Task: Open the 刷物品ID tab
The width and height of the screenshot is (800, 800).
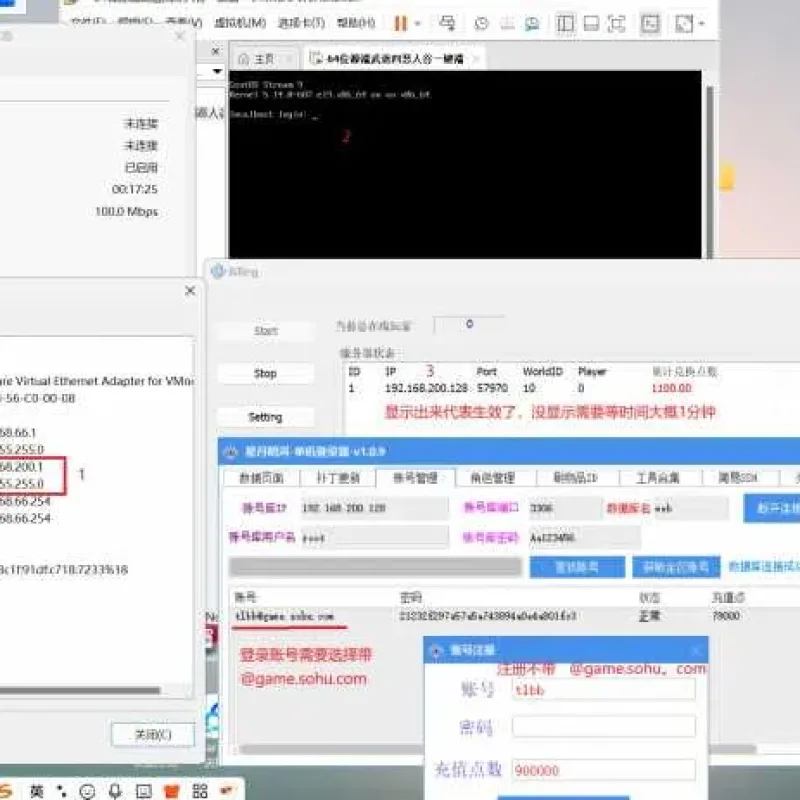Action: tap(576, 478)
